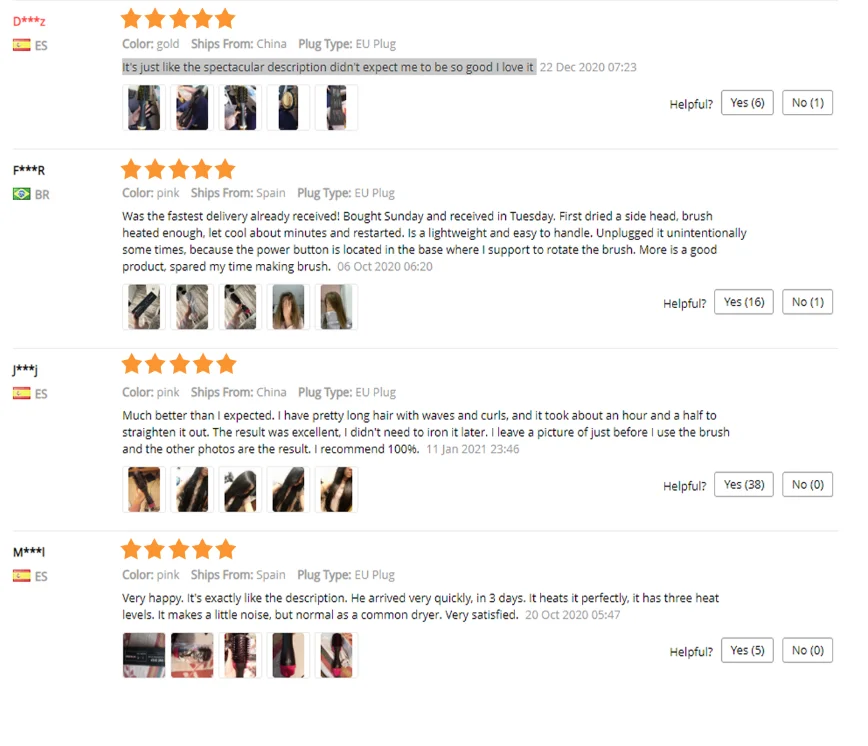Vote Yes (6) on D***z's review
868x746 pixels.
(747, 103)
